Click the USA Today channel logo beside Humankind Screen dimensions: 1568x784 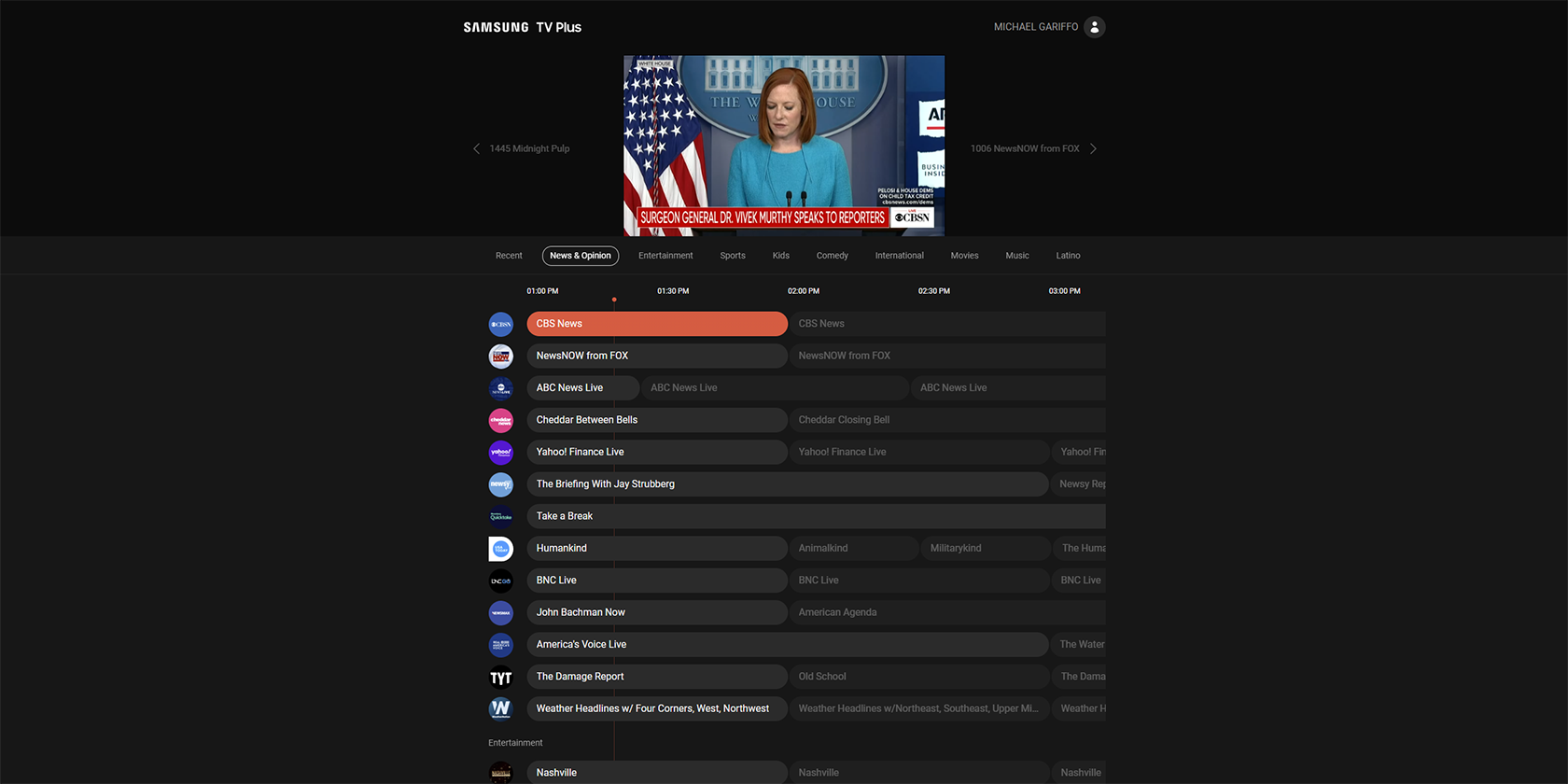coord(501,549)
